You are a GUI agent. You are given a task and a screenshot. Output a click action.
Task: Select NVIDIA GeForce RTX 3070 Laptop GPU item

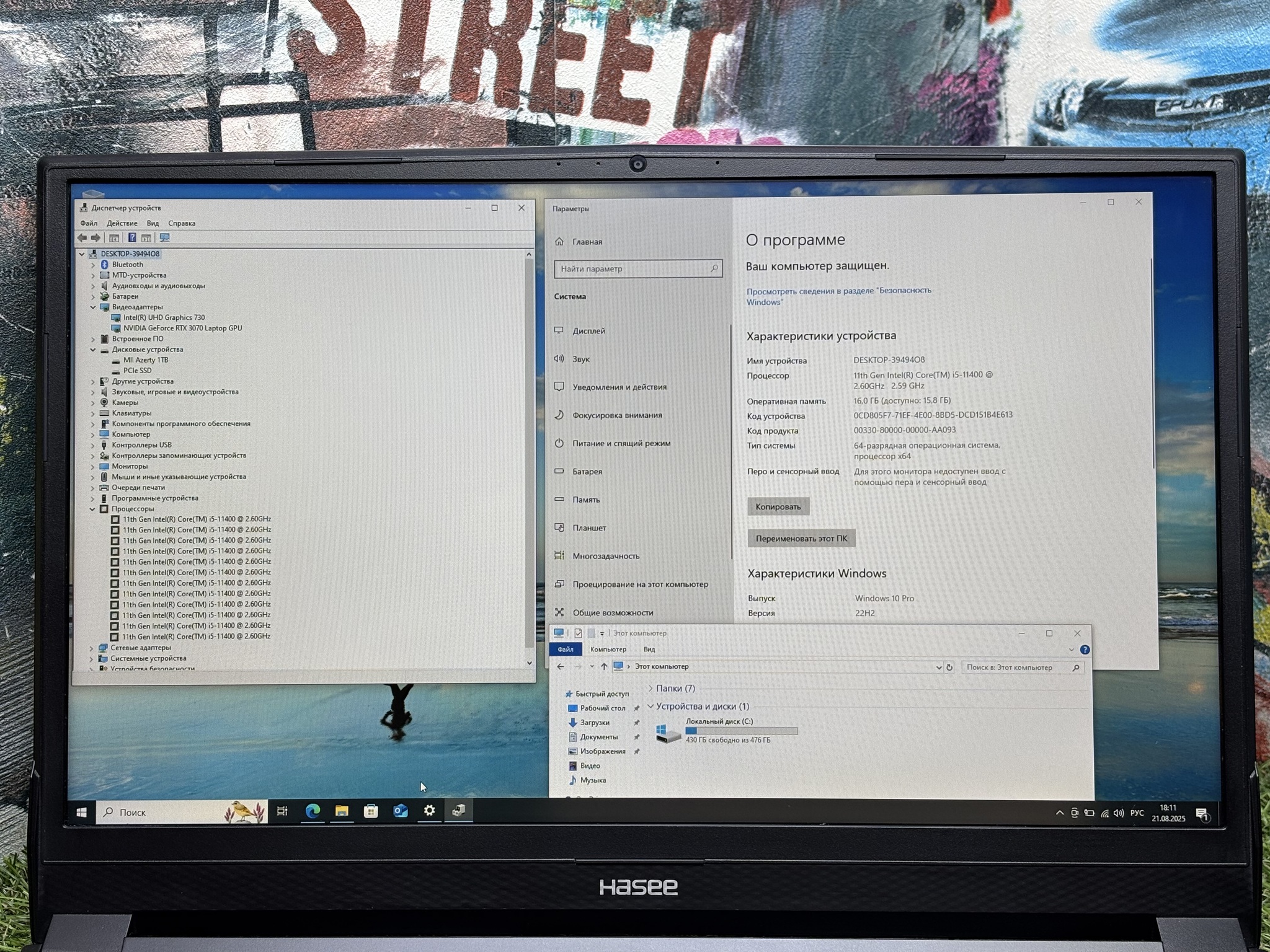(182, 328)
